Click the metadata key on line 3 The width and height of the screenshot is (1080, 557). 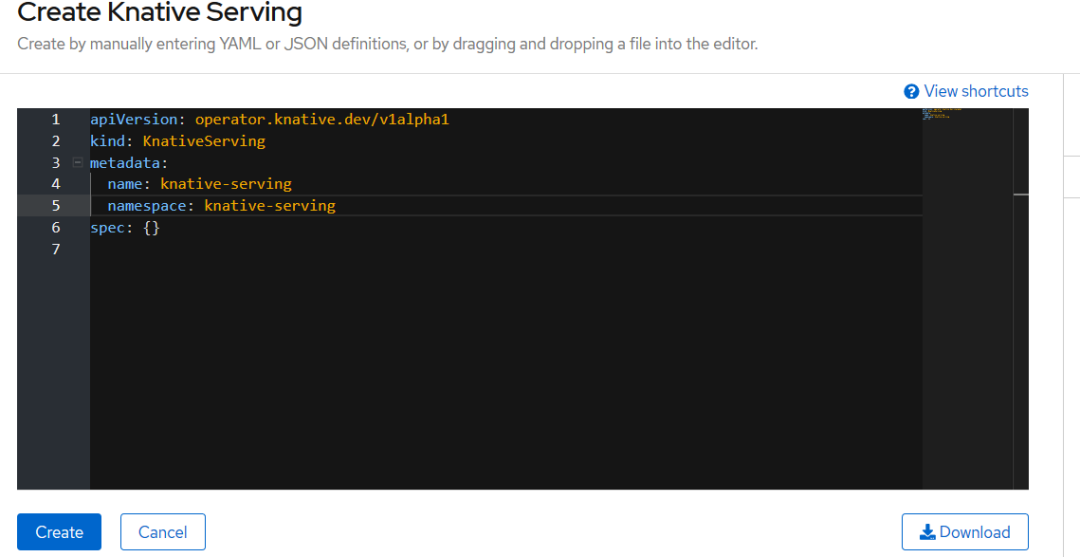click(125, 162)
